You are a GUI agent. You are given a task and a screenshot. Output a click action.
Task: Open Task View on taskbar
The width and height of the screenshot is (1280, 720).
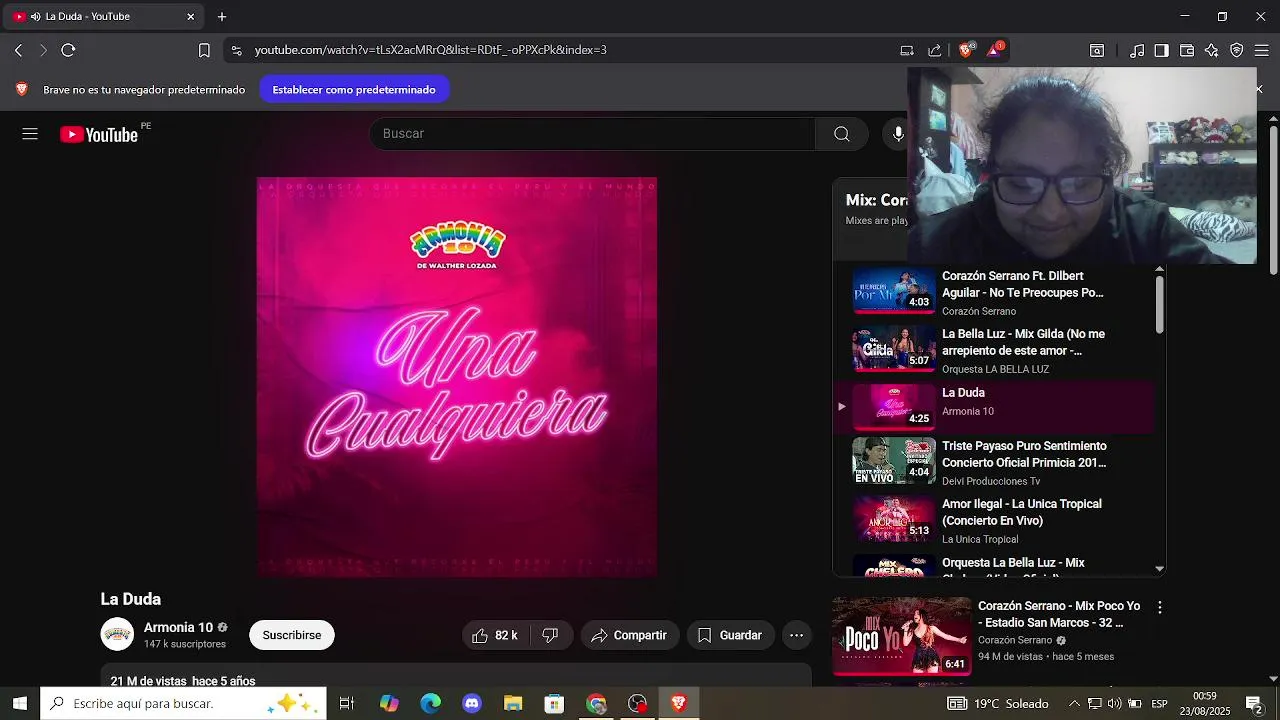[x=347, y=704]
